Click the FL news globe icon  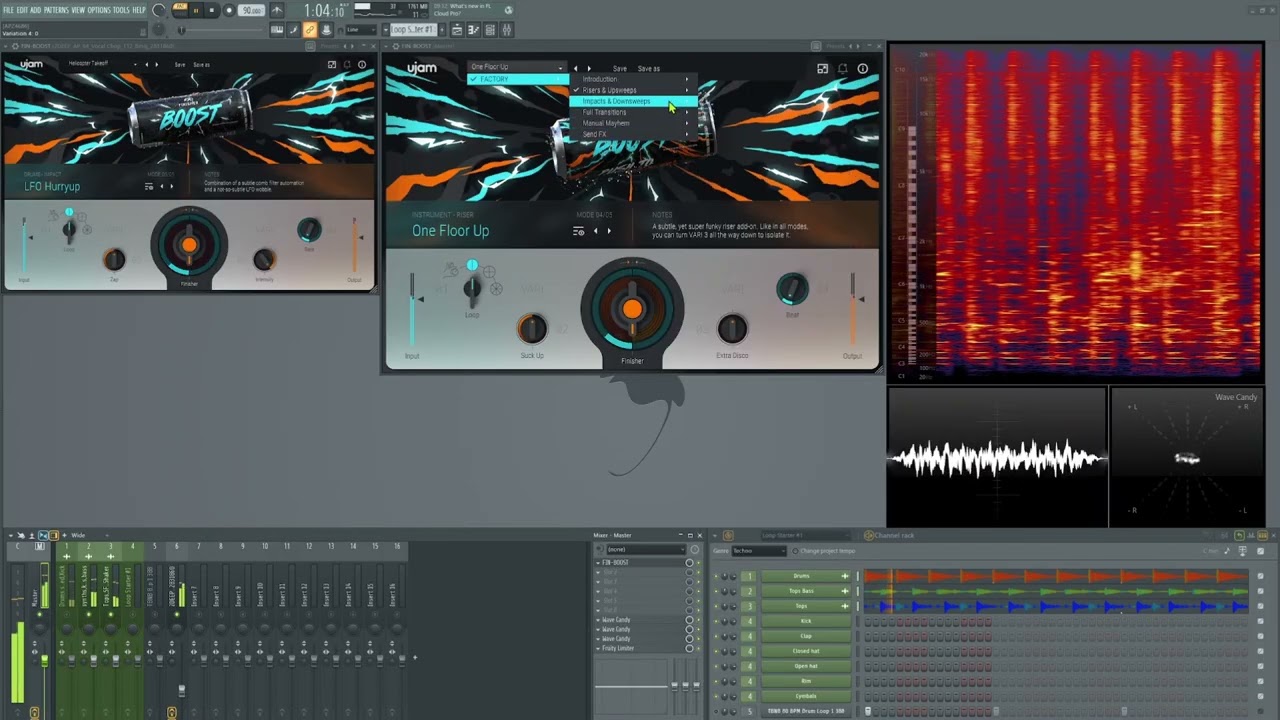click(x=508, y=10)
